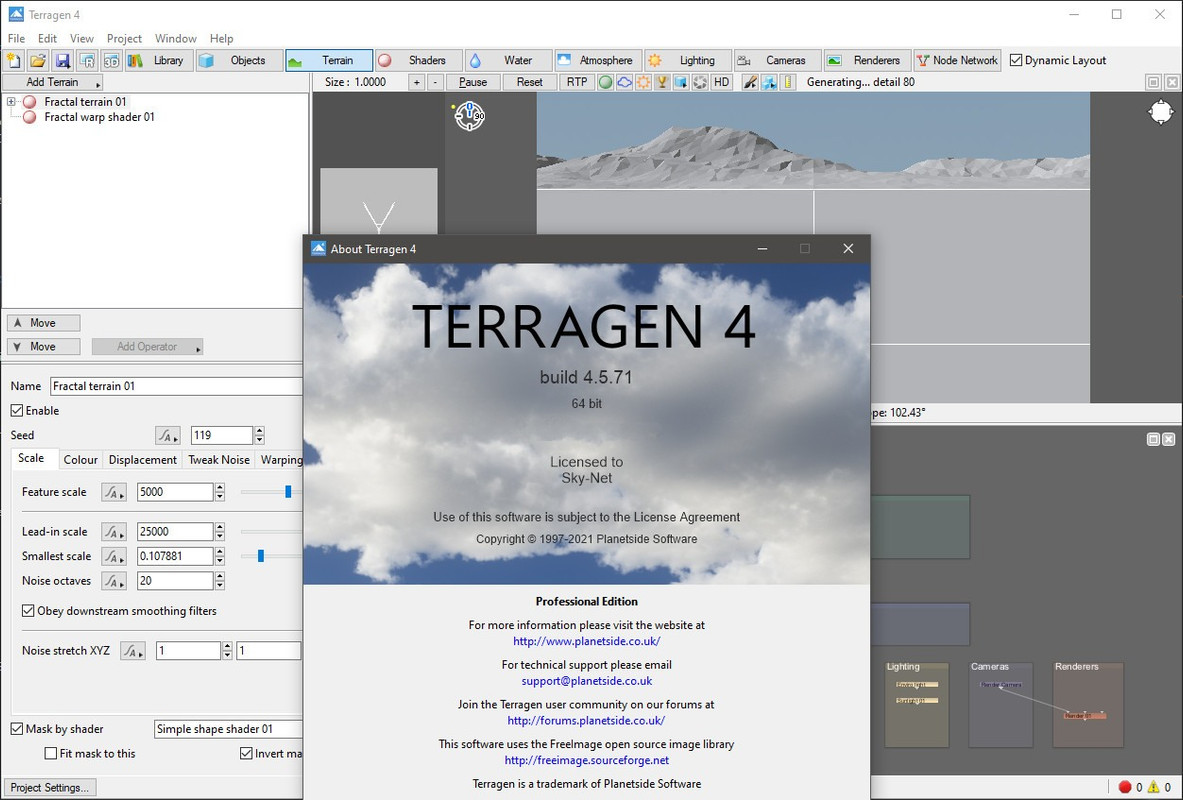Maximize the node network pane icon

pos(1153,439)
